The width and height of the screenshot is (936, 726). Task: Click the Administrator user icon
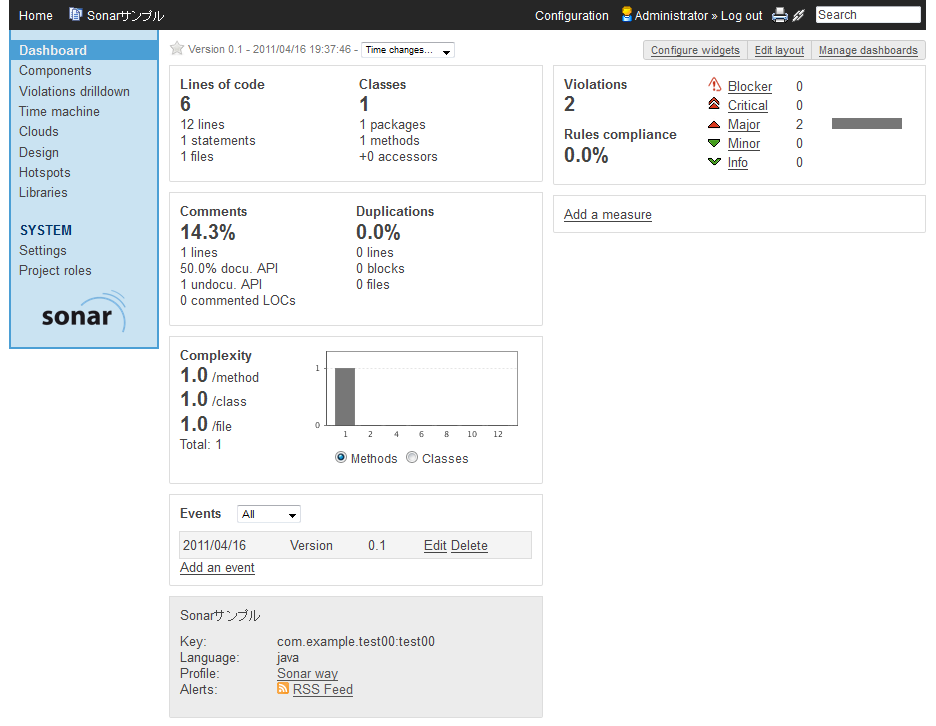click(x=626, y=14)
